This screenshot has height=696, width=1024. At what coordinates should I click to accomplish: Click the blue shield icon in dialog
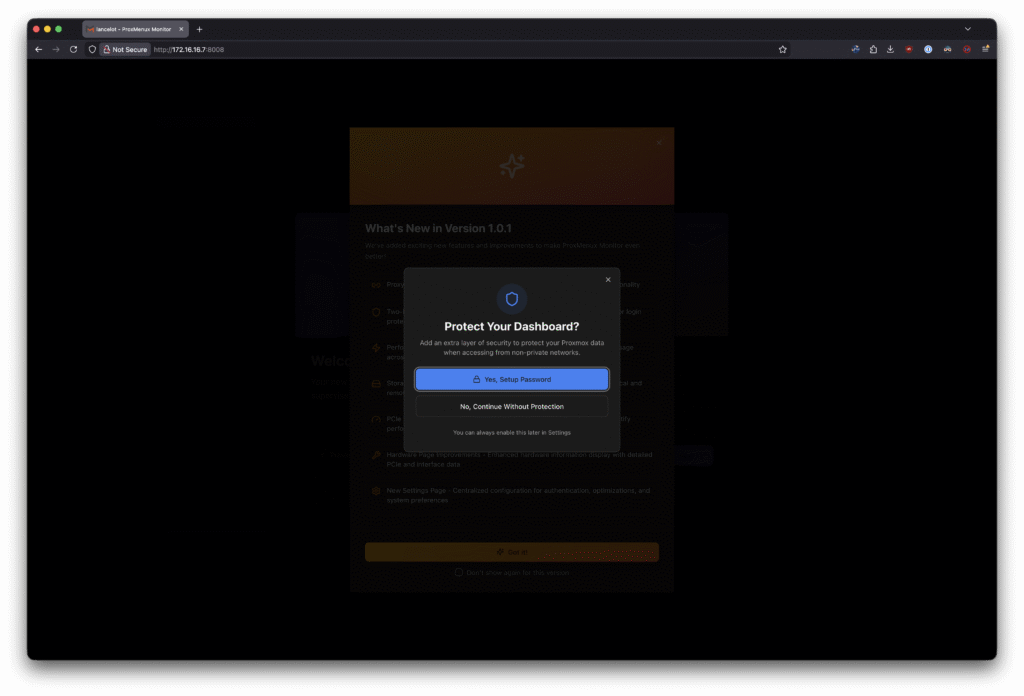coord(511,298)
